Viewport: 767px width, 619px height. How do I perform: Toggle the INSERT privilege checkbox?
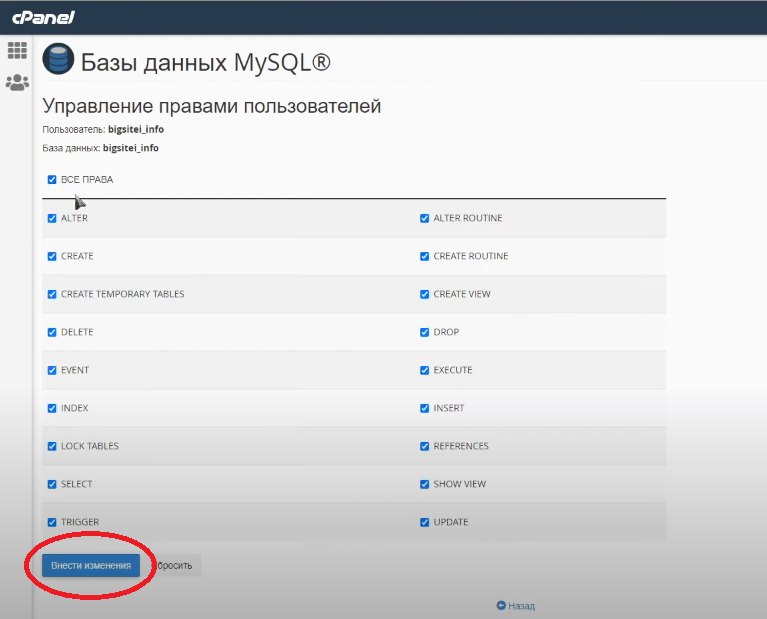[425, 408]
